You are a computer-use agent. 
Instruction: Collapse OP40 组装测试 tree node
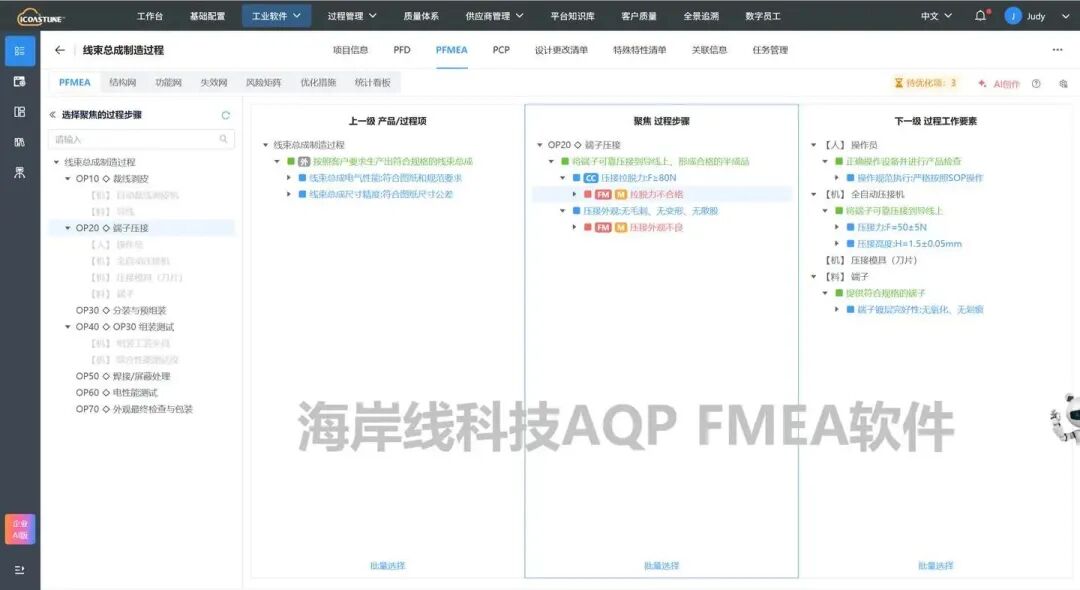68,327
